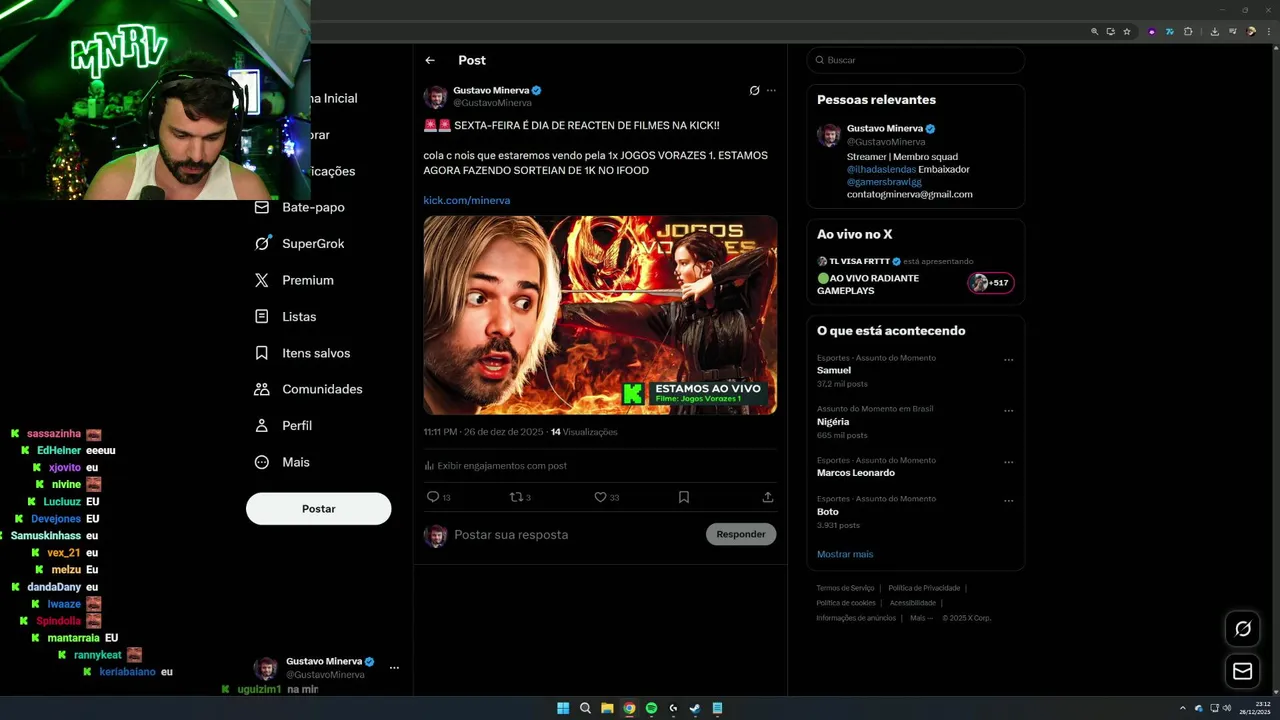Open @ilhadaslendas mention in bio
Viewport: 1280px width, 720px height.
point(881,170)
